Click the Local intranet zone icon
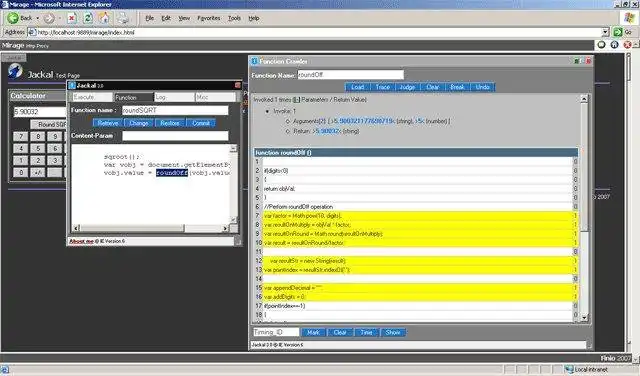This screenshot has height=376, width=640. (569, 370)
